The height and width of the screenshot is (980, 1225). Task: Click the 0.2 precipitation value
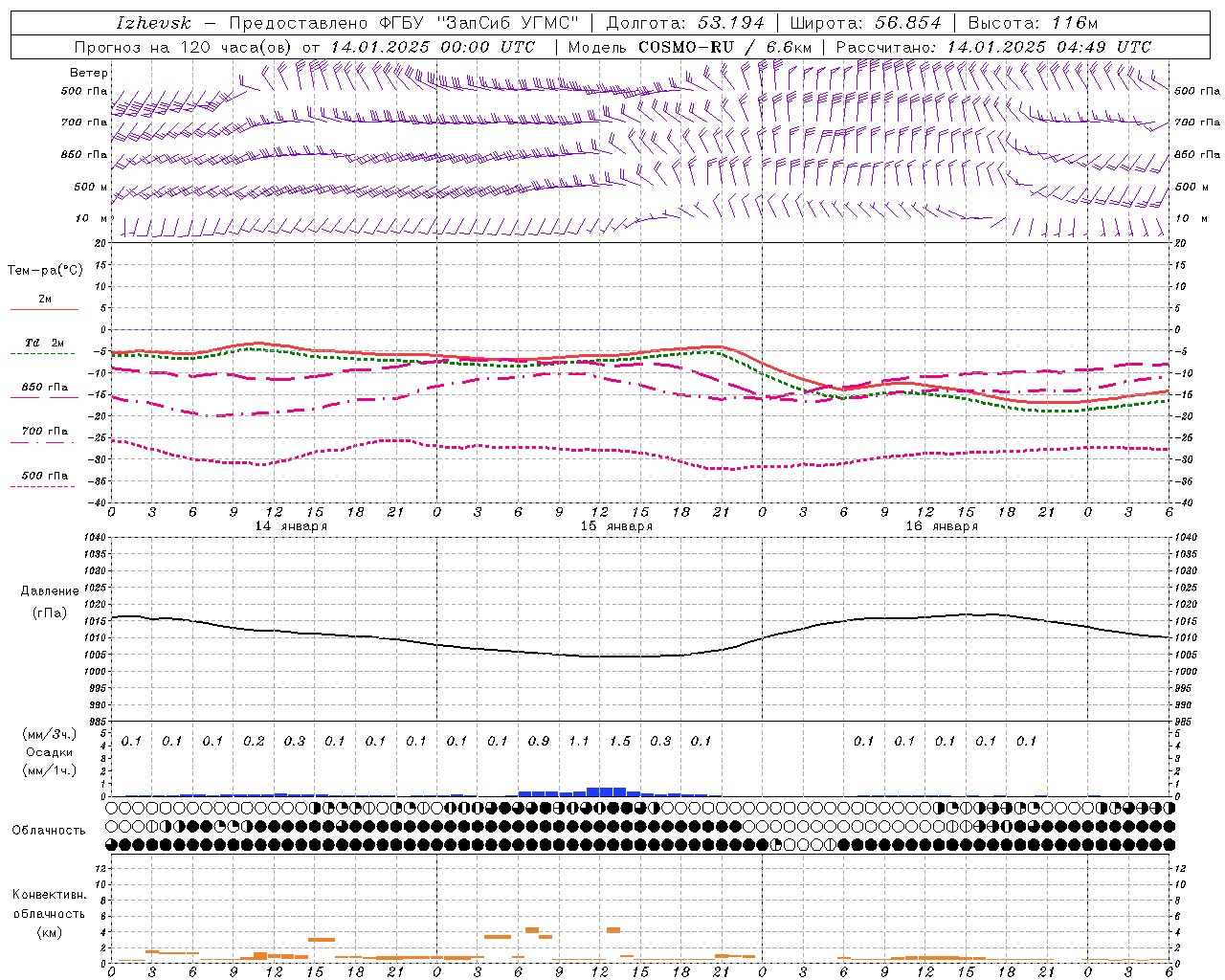coord(254,741)
